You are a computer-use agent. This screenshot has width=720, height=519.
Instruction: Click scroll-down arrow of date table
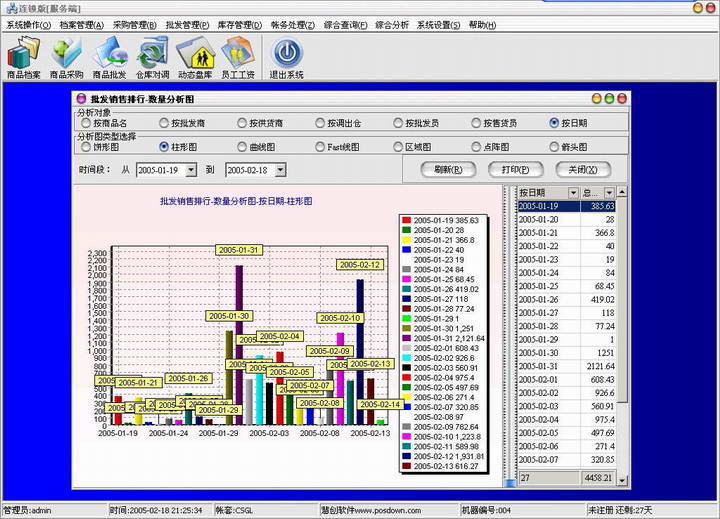pos(622,480)
